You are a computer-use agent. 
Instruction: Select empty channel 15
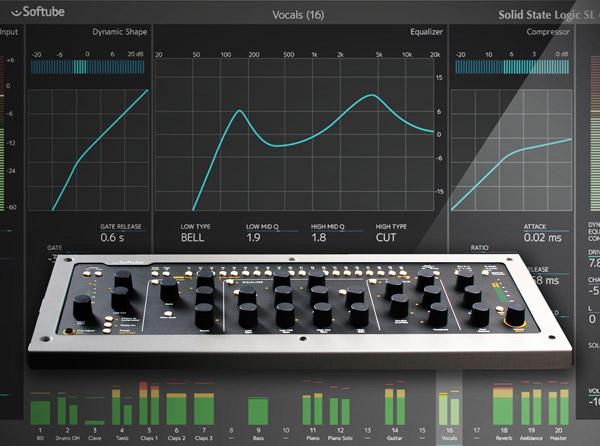pyautogui.click(x=422, y=434)
